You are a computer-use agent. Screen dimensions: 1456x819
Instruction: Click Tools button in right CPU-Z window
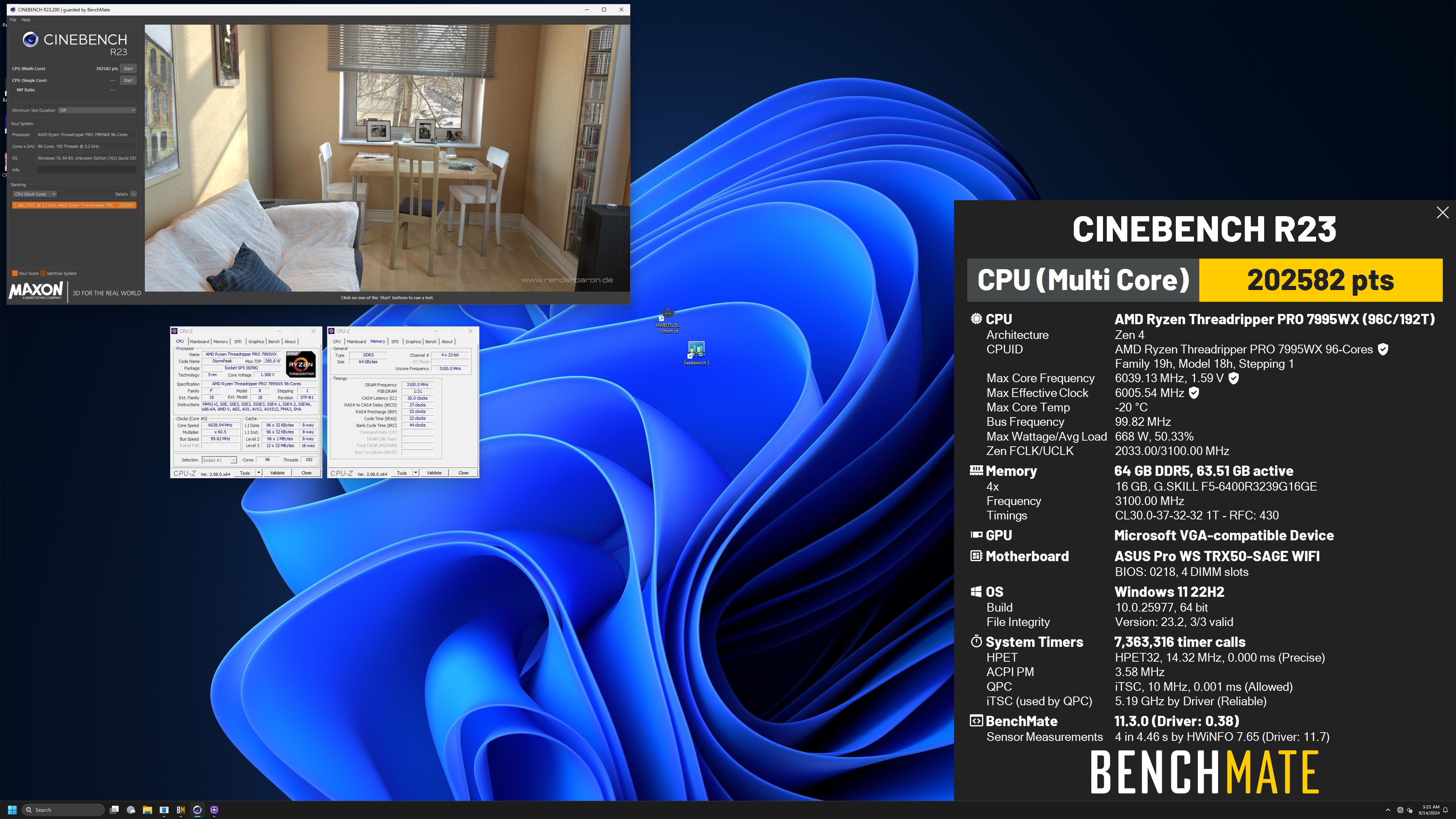[x=402, y=472]
